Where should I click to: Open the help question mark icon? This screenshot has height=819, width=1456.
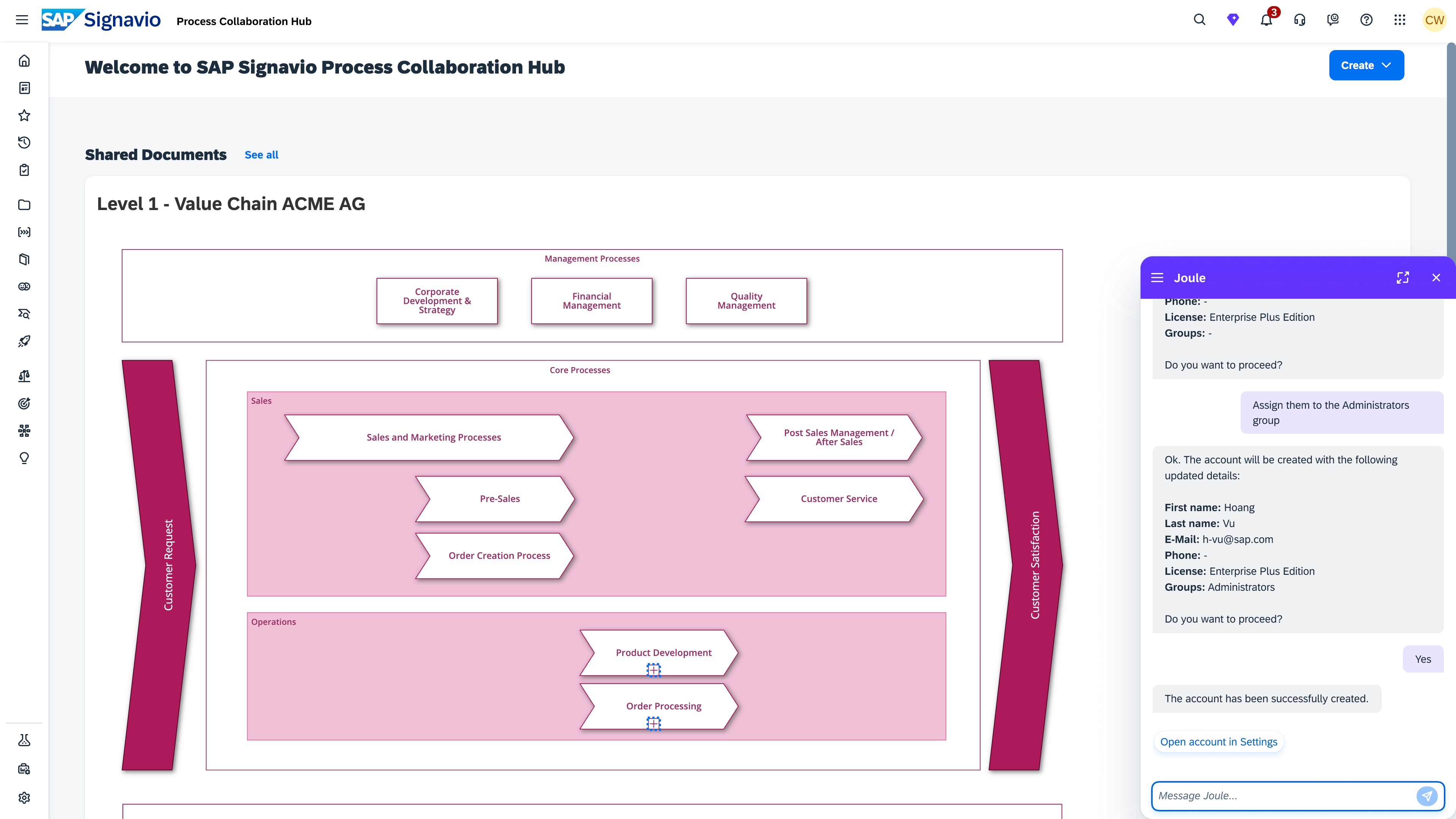pos(1366,20)
